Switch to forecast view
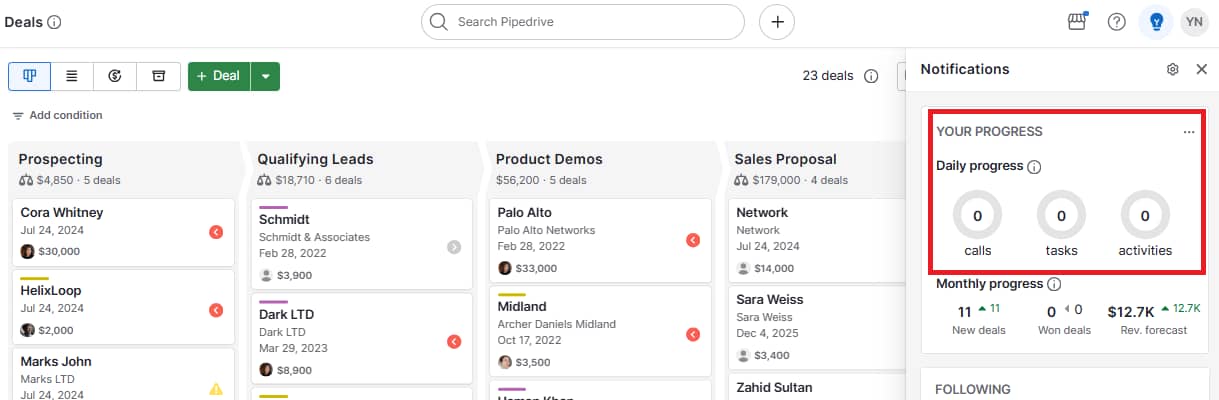This screenshot has height=400, width=1219. (115, 76)
